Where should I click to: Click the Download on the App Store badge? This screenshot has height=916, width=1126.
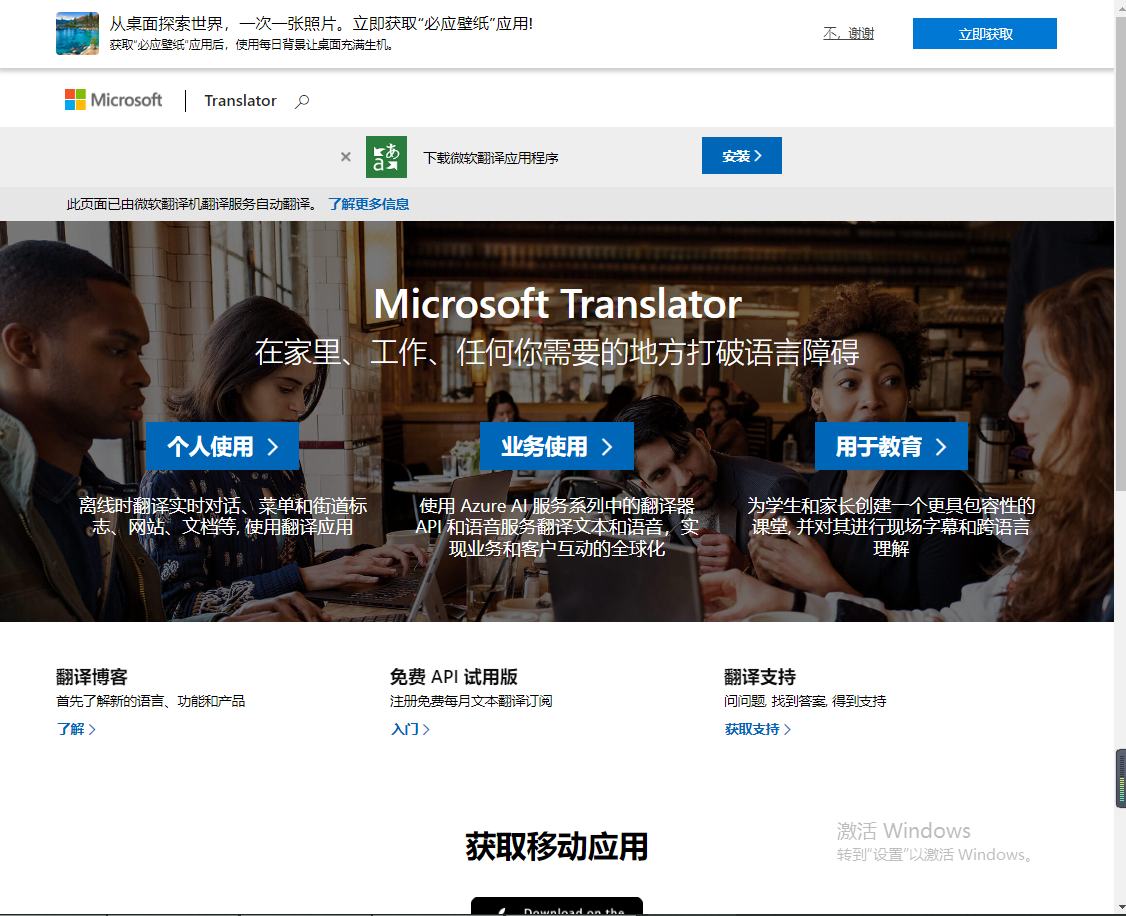coord(557,906)
